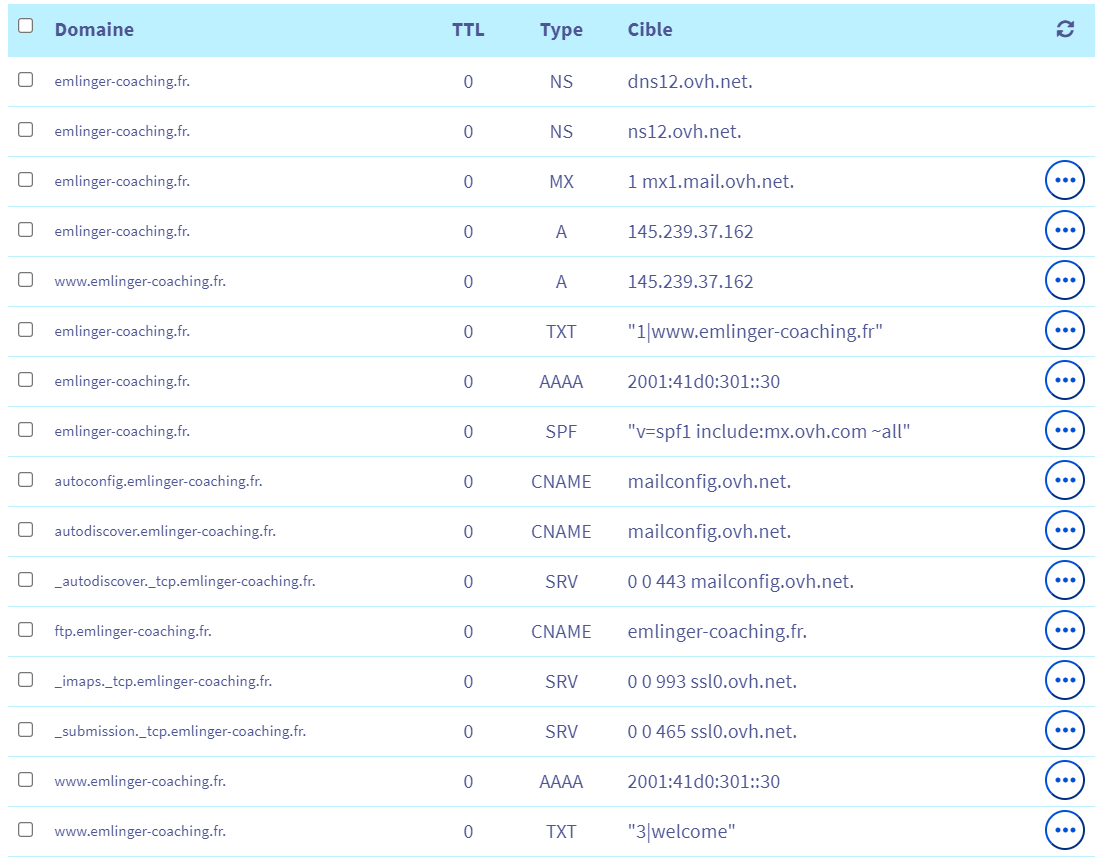Open actions for _imaps SRV record
The image size is (1110, 862).
pos(1064,680)
